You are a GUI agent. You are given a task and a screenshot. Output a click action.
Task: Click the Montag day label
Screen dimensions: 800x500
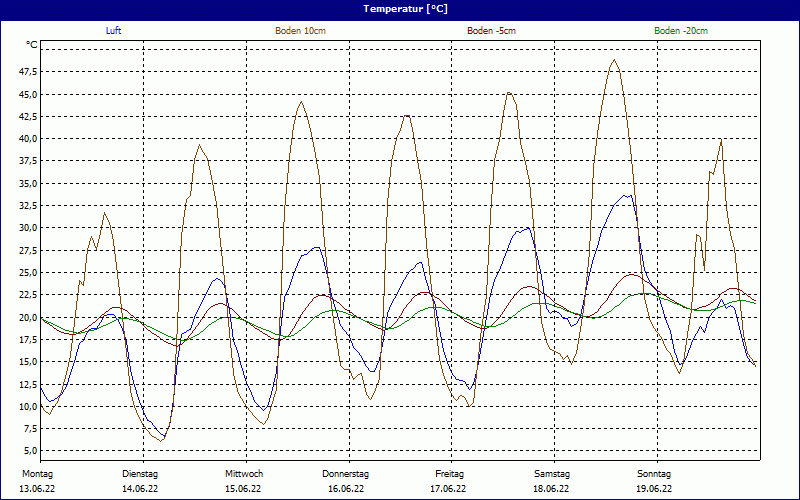coord(37,474)
